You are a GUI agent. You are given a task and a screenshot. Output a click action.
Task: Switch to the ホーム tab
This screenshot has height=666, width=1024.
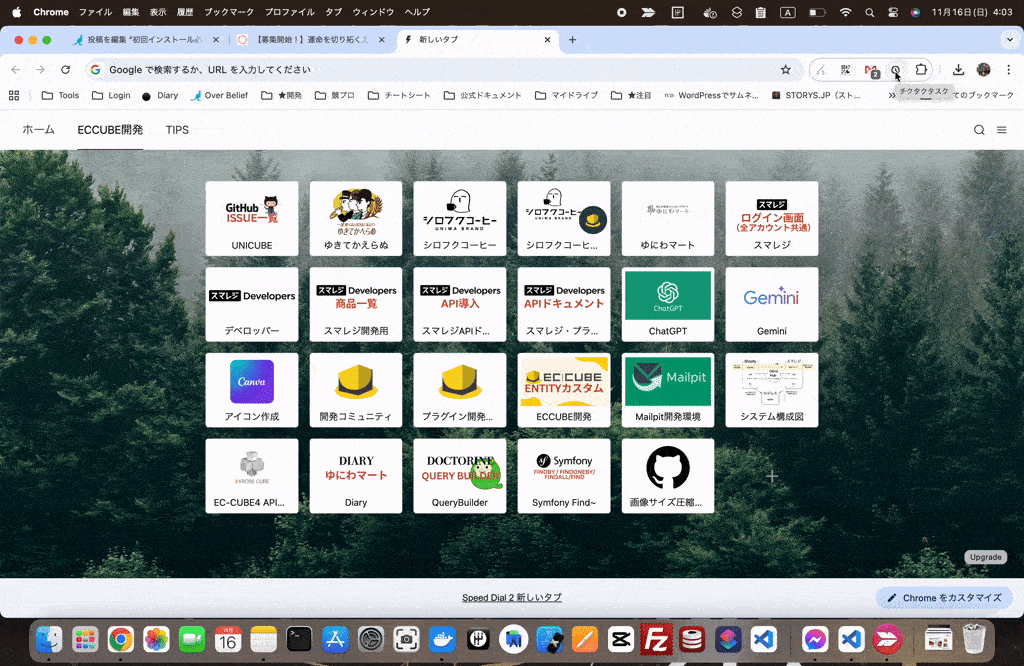[x=38, y=130]
